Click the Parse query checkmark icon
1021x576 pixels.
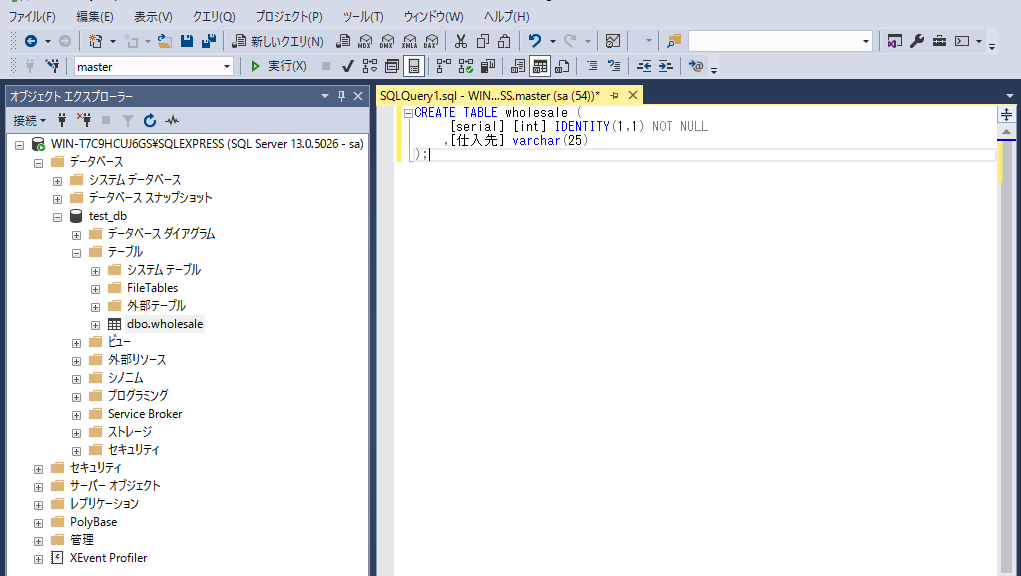click(347, 66)
